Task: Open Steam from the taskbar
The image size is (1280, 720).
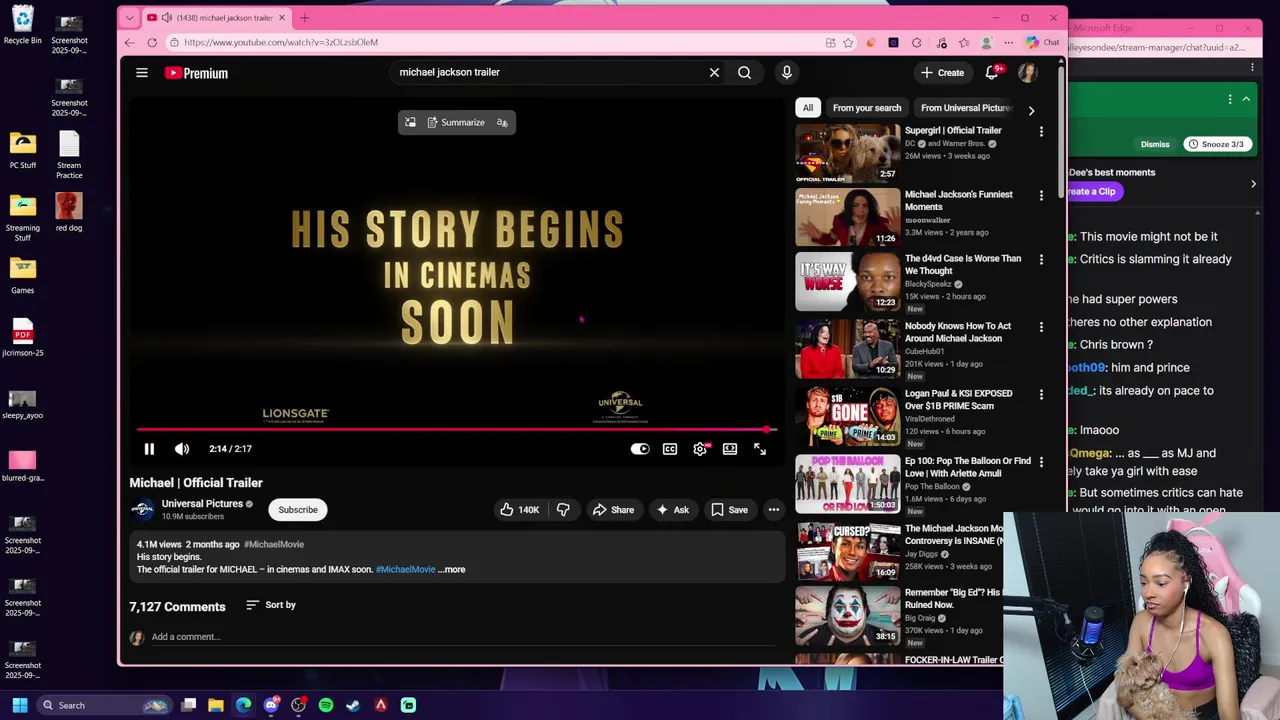Action: (353, 705)
